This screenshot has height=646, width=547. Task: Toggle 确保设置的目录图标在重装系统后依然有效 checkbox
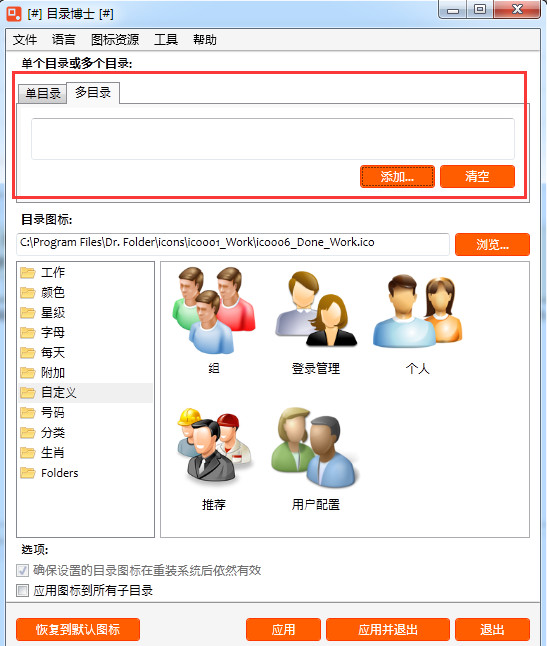(x=23, y=570)
